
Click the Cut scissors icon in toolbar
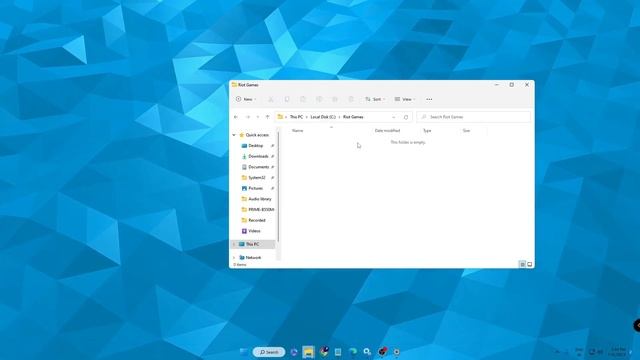271,99
